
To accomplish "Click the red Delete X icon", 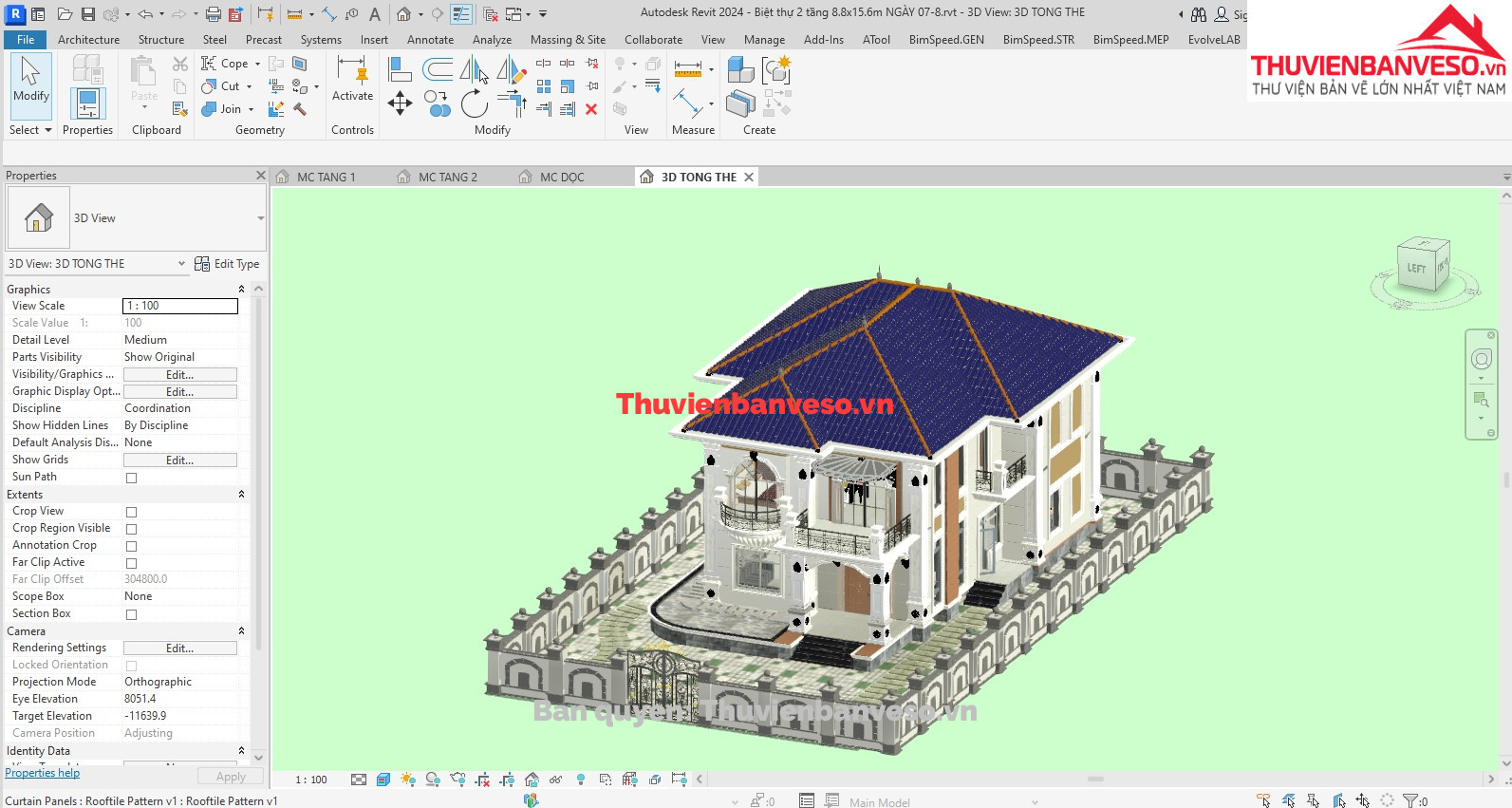I will (590, 109).
